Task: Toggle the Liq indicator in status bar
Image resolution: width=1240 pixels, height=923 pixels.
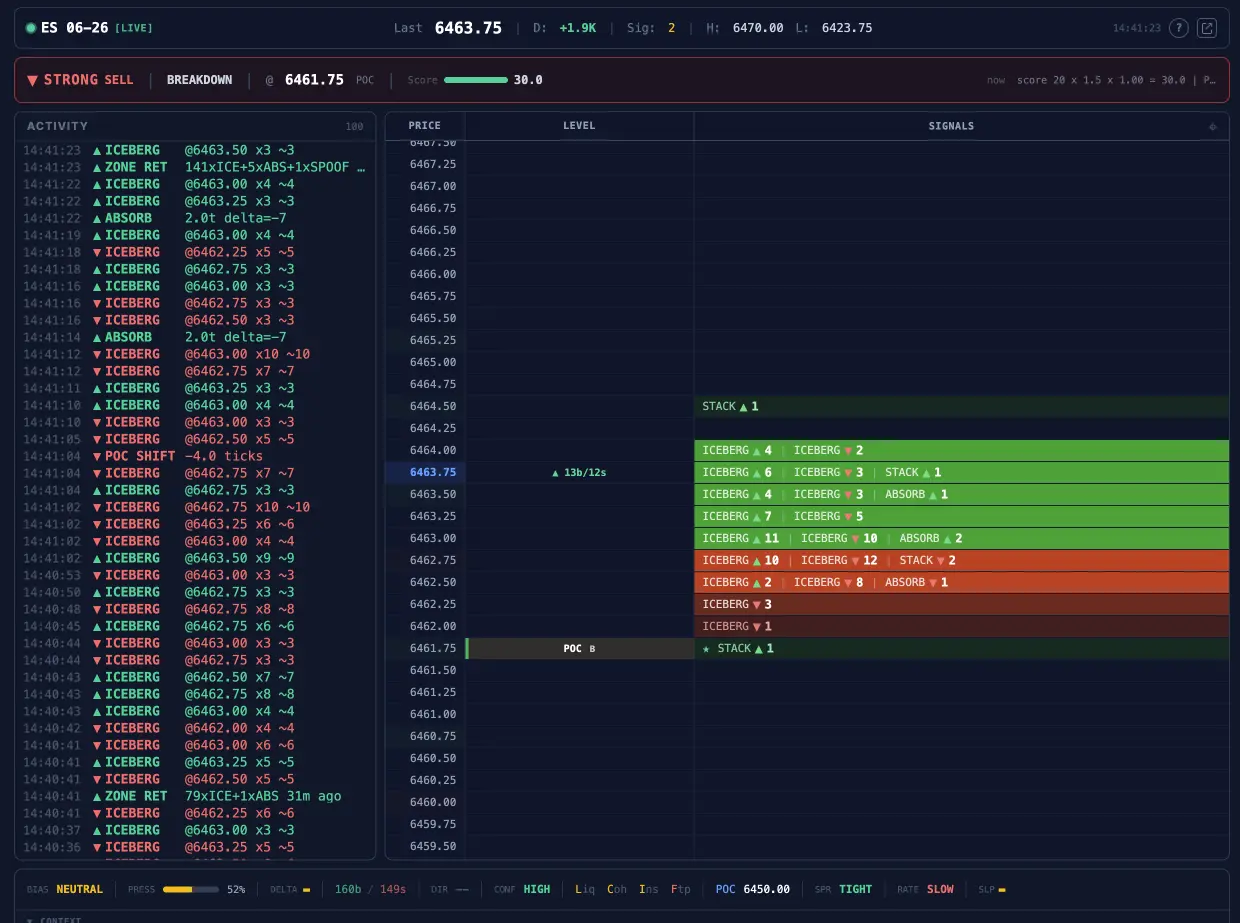Action: [585, 889]
